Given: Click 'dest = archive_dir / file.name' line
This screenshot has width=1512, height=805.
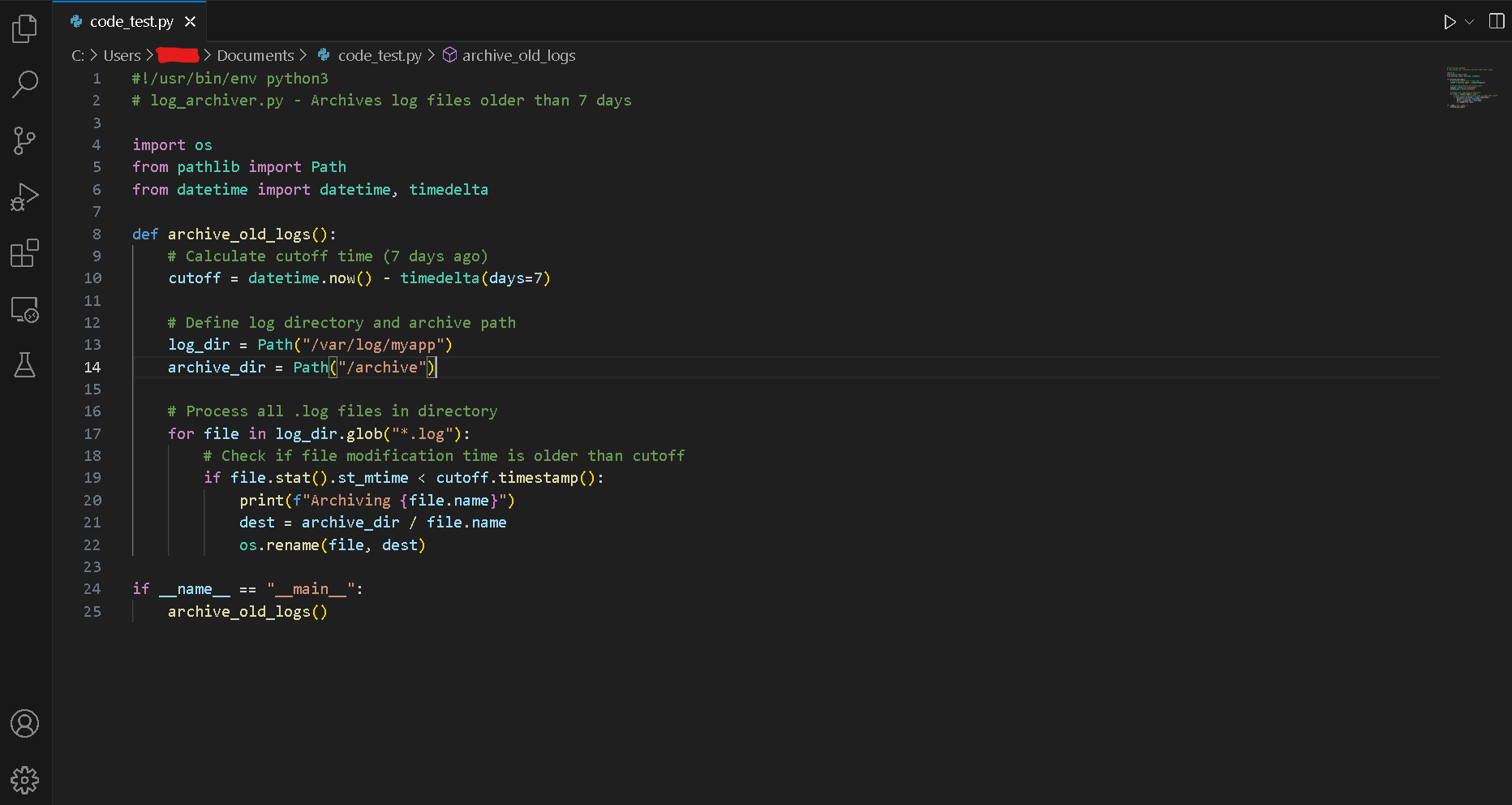Looking at the screenshot, I should click(373, 523).
